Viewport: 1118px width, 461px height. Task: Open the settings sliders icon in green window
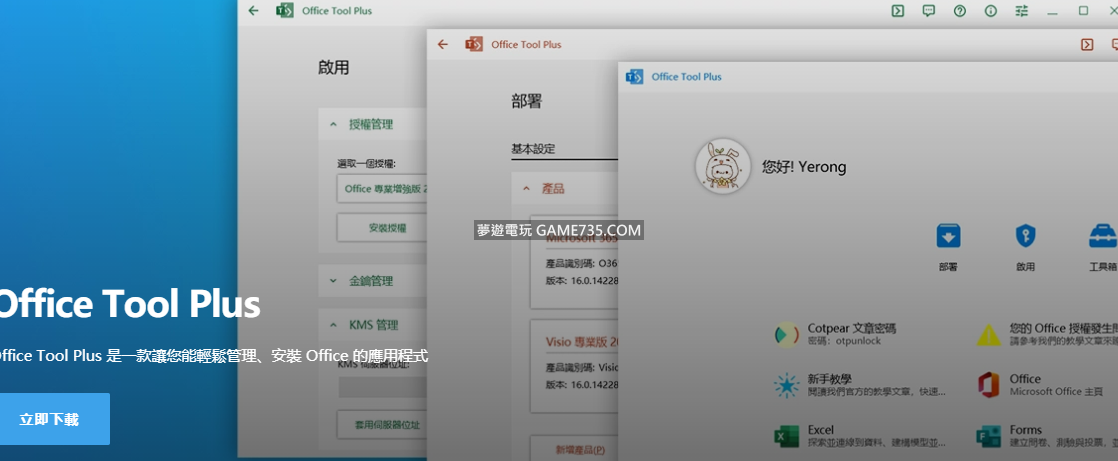[1022, 11]
